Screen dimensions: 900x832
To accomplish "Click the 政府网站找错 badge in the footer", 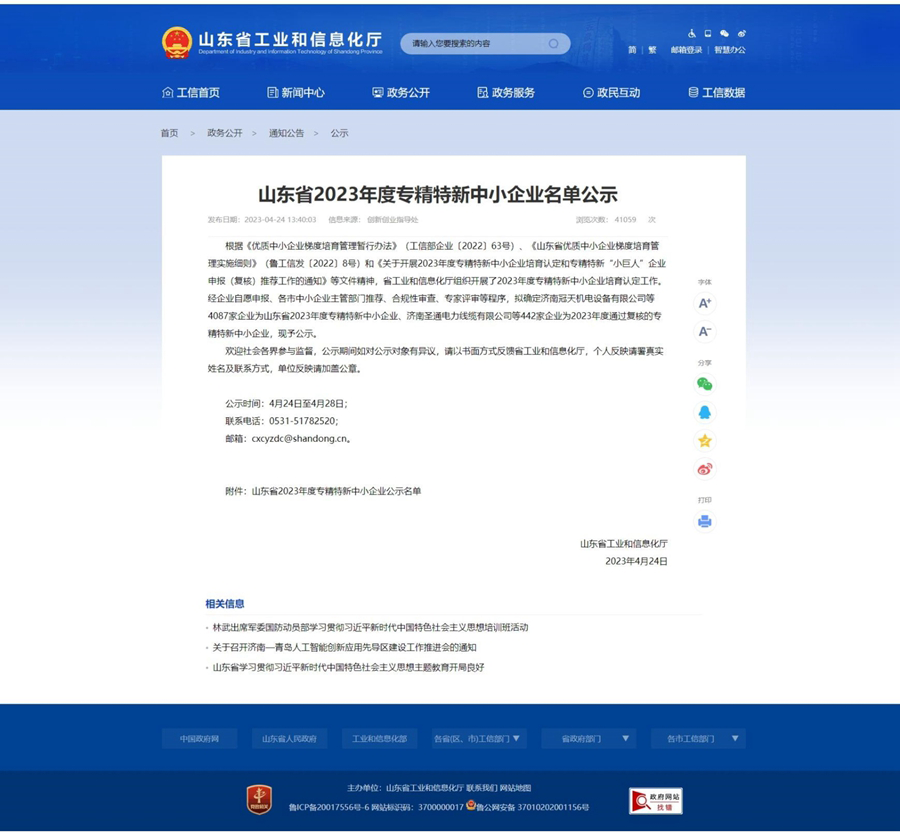I will [x=655, y=800].
